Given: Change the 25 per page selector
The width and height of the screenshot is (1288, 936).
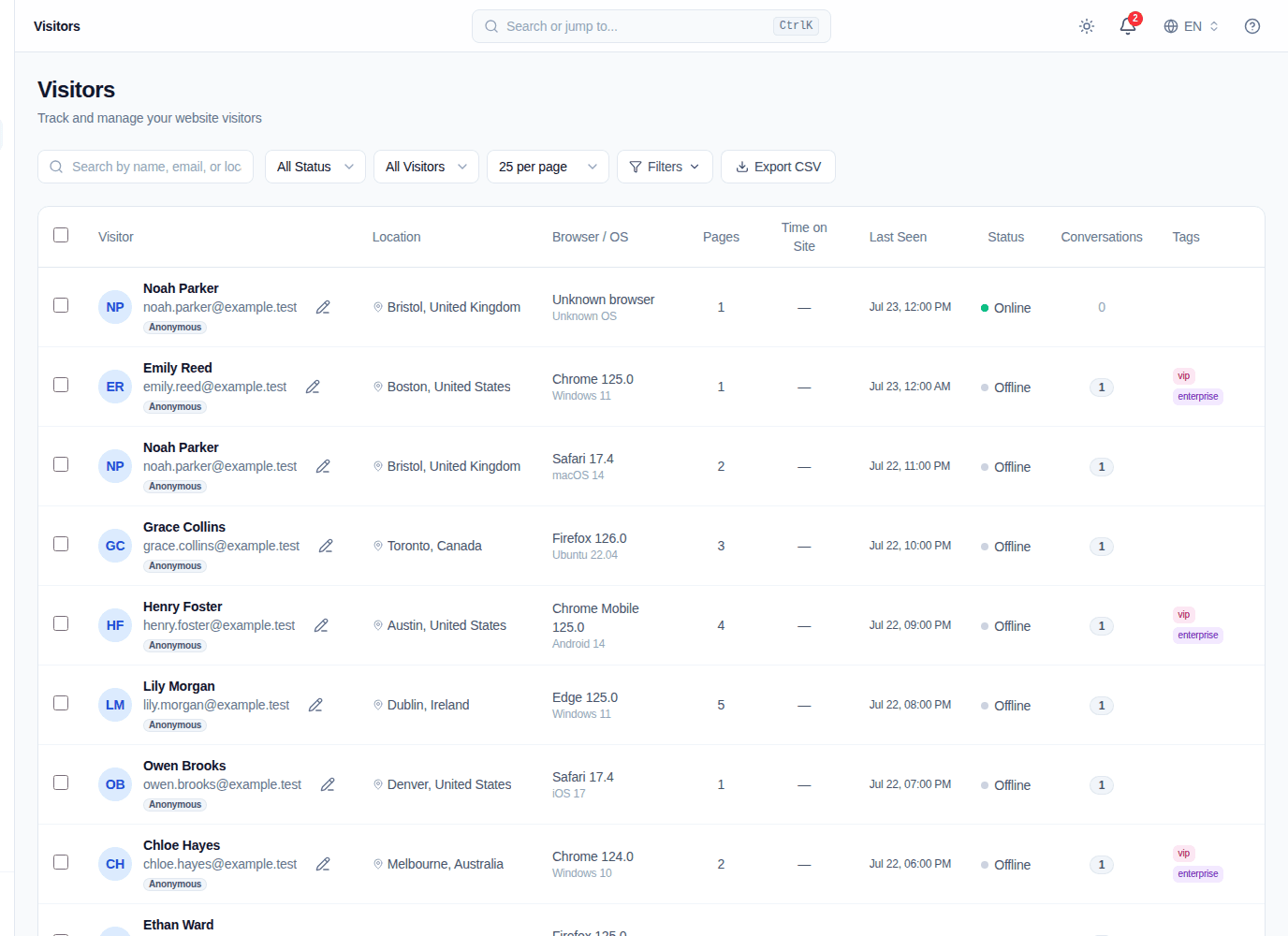Looking at the screenshot, I should [x=548, y=167].
